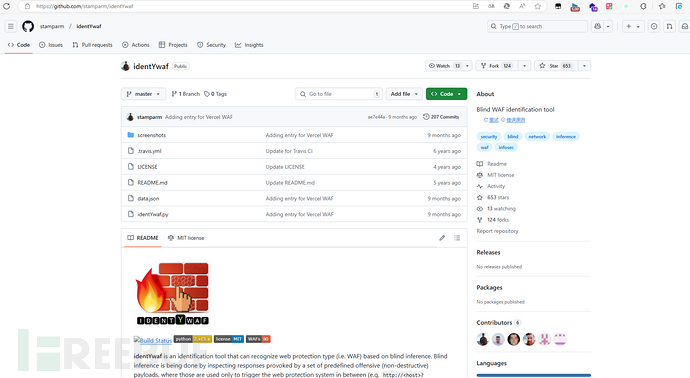This screenshot has height=378, width=690.
Task: Expand the Fork options dropdown arrow
Action: pyautogui.click(x=524, y=66)
